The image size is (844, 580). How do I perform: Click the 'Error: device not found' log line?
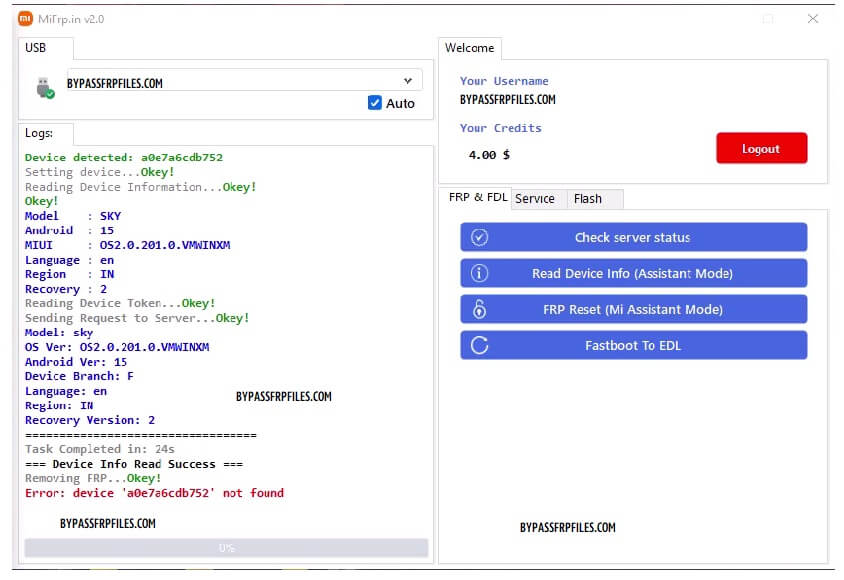pyautogui.click(x=154, y=493)
